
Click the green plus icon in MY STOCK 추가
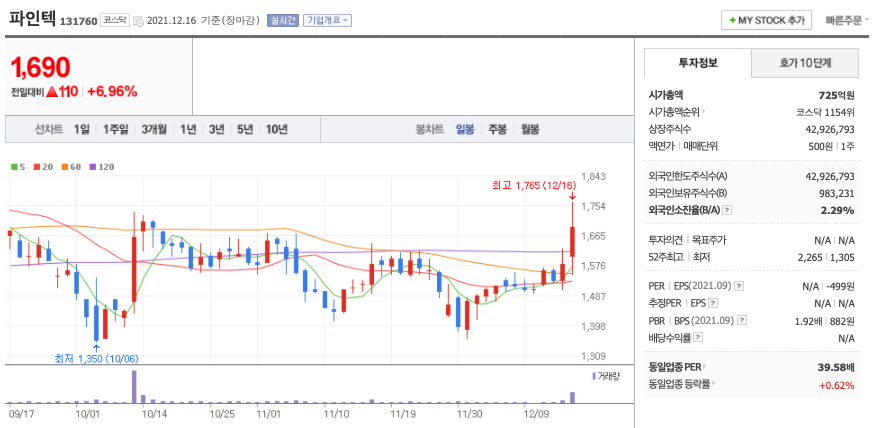coord(732,21)
